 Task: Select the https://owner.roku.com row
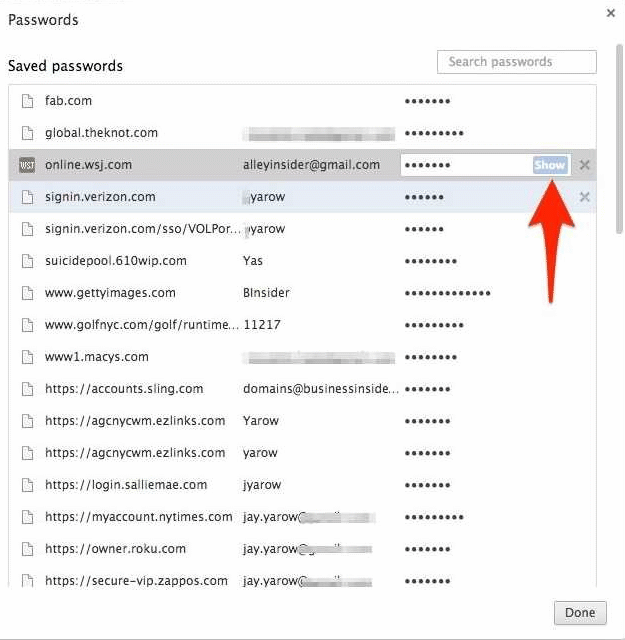[115, 549]
